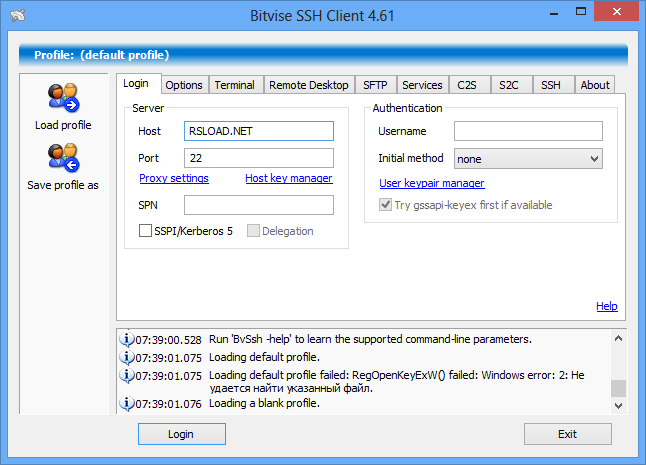Click the Host input field
646x465 pixels.
pos(259,131)
